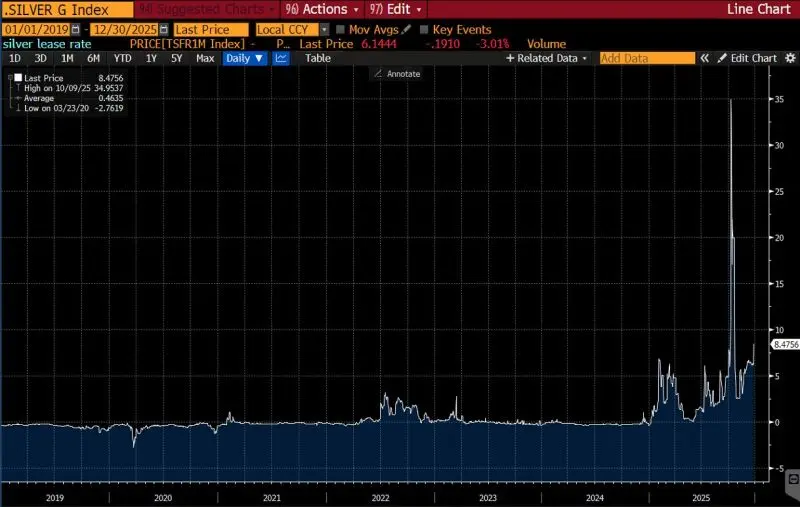Switch chart type via line chart icon
Image resolution: width=800 pixels, height=507 pixels.
coord(281,58)
